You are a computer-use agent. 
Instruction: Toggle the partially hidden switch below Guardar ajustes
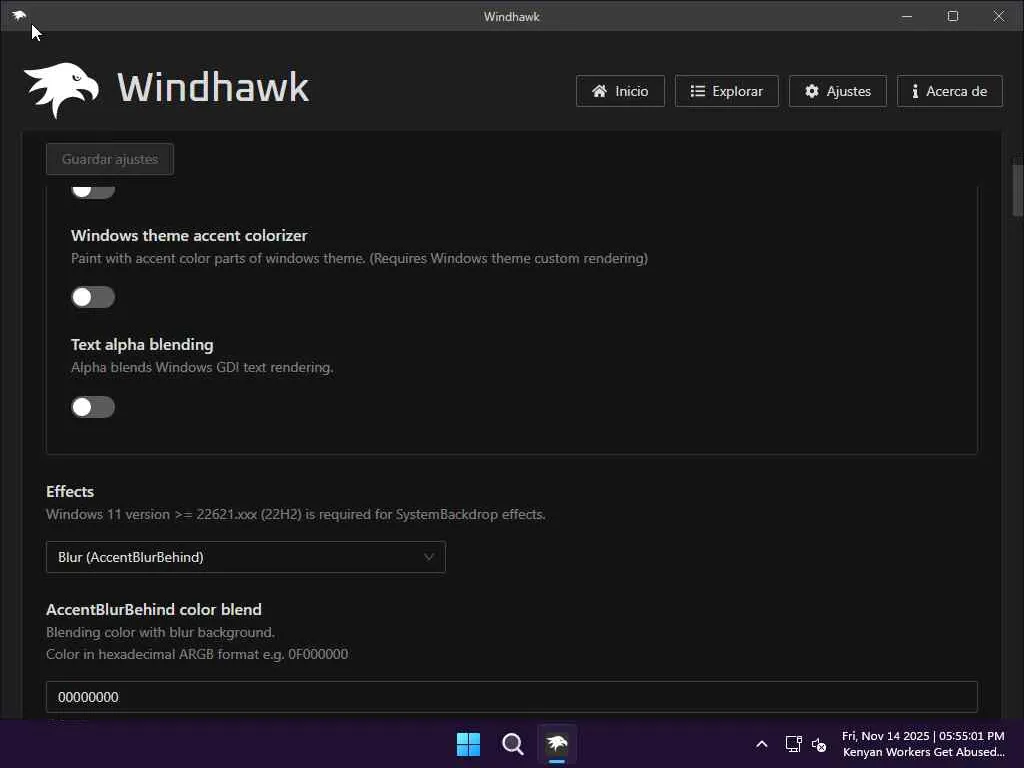93,191
